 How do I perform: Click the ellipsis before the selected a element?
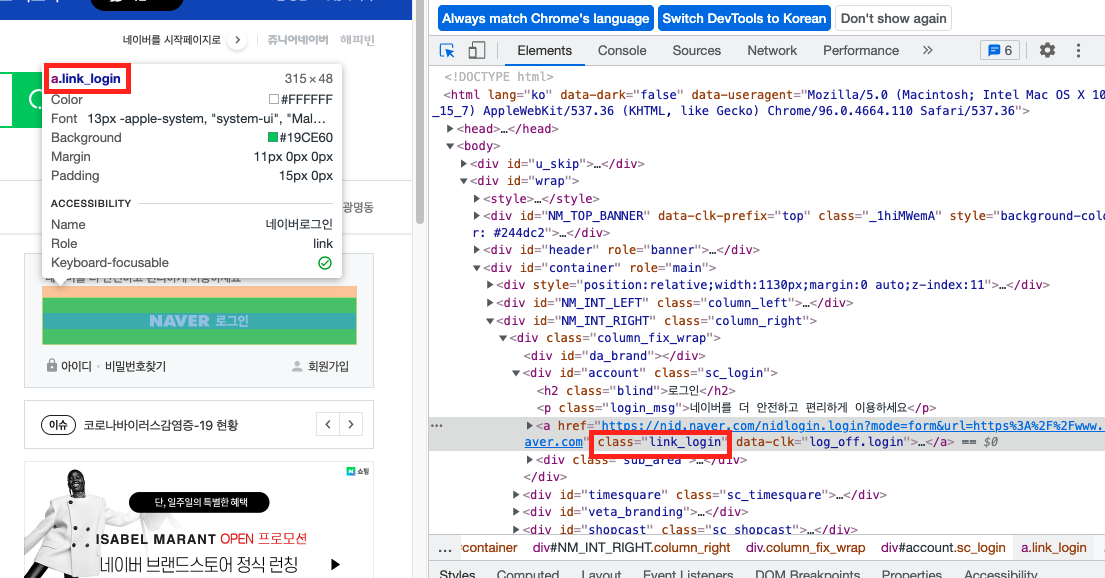pyautogui.click(x=437, y=426)
